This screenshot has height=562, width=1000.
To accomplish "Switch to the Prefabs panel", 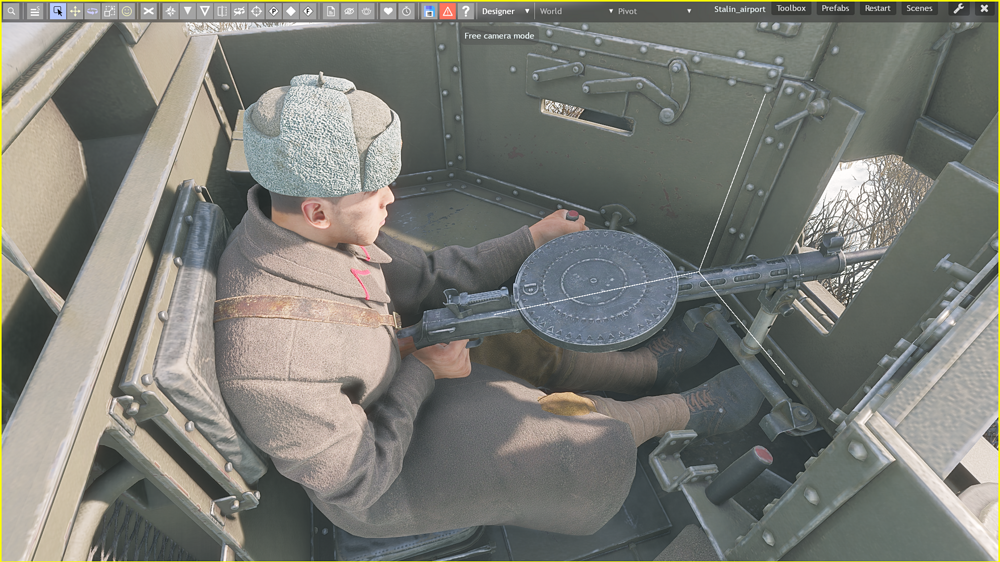I will coord(835,9).
